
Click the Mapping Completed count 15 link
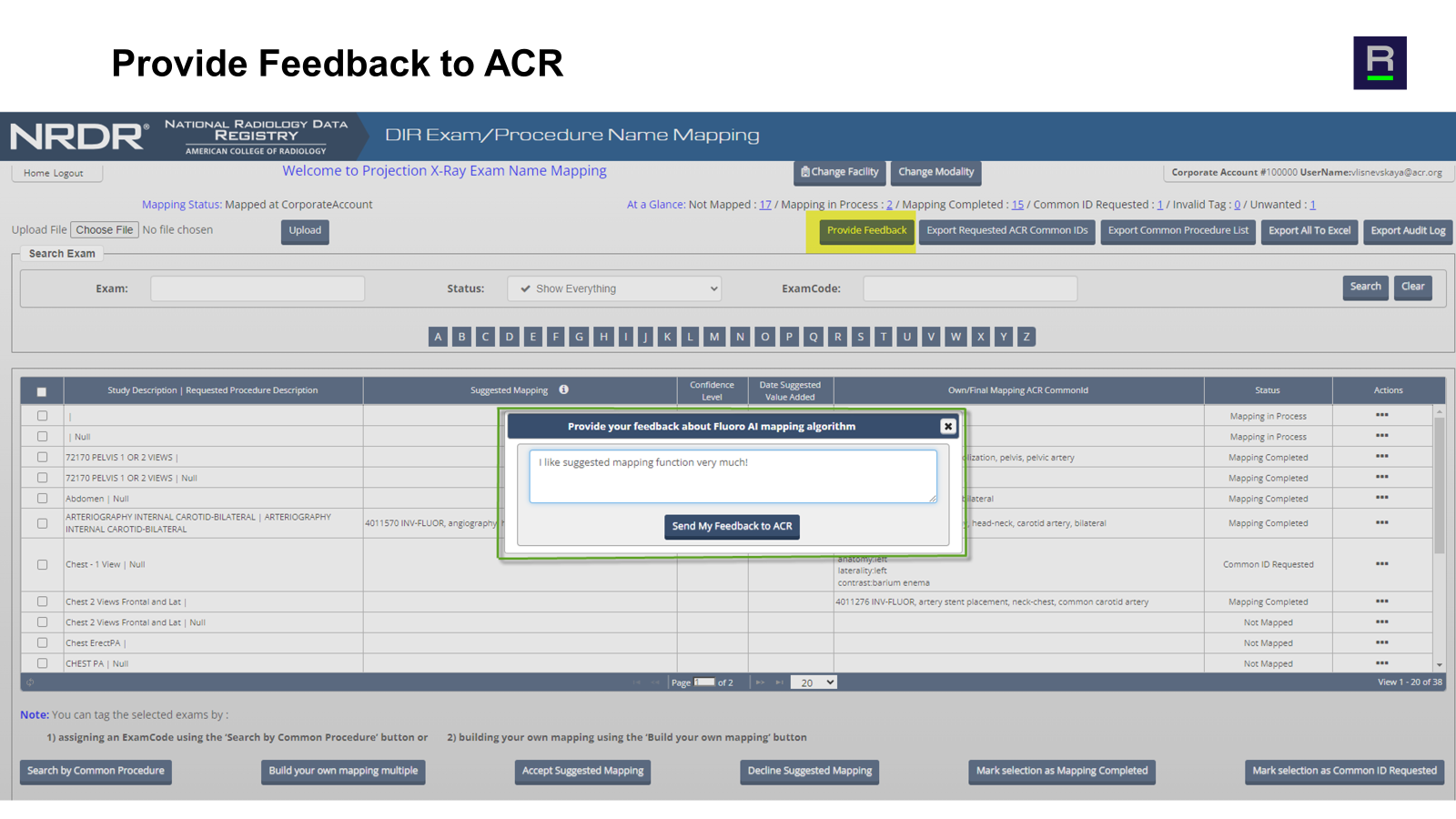pos(1017,205)
